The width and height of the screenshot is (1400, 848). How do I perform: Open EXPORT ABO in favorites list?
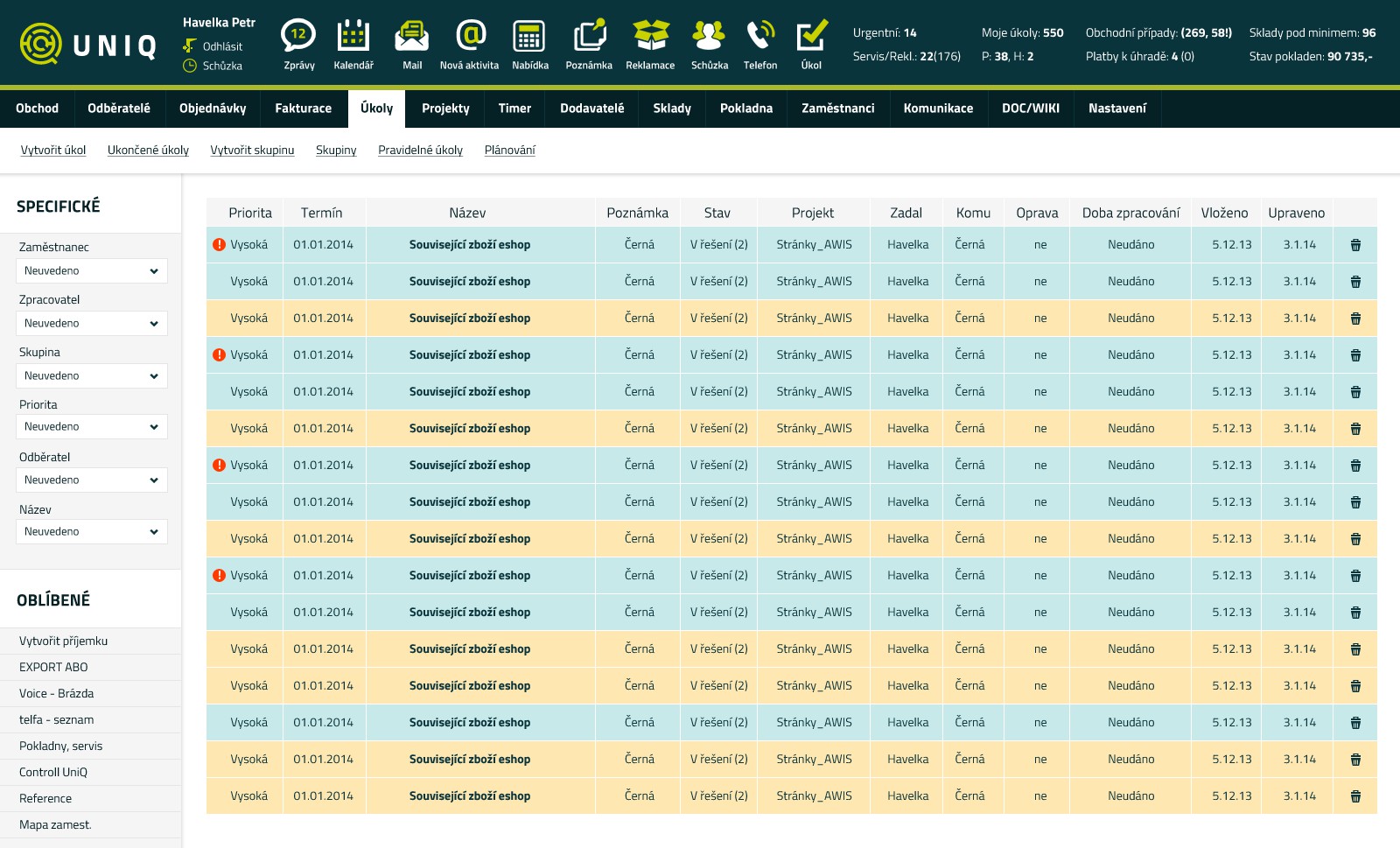(53, 667)
